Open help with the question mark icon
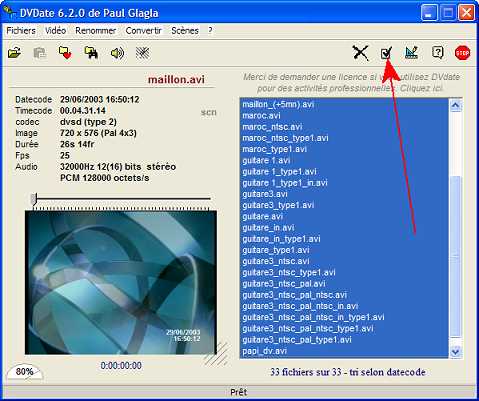Image resolution: width=479 pixels, height=401 pixels. click(x=437, y=52)
